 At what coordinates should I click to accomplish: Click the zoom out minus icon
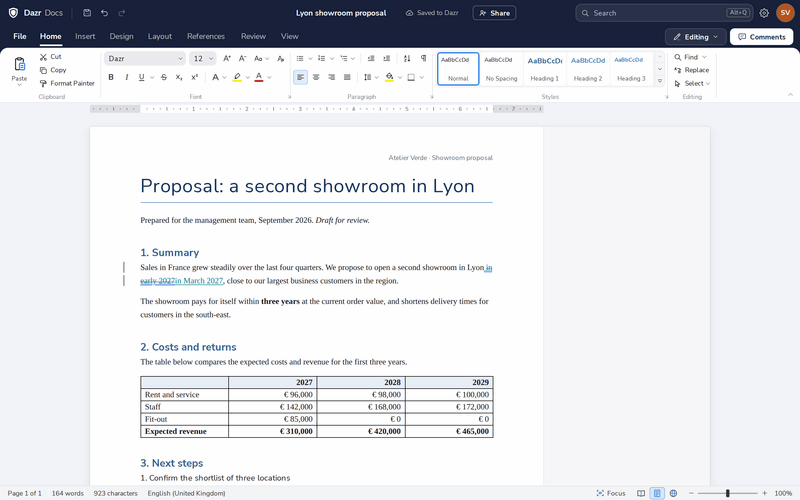point(691,493)
